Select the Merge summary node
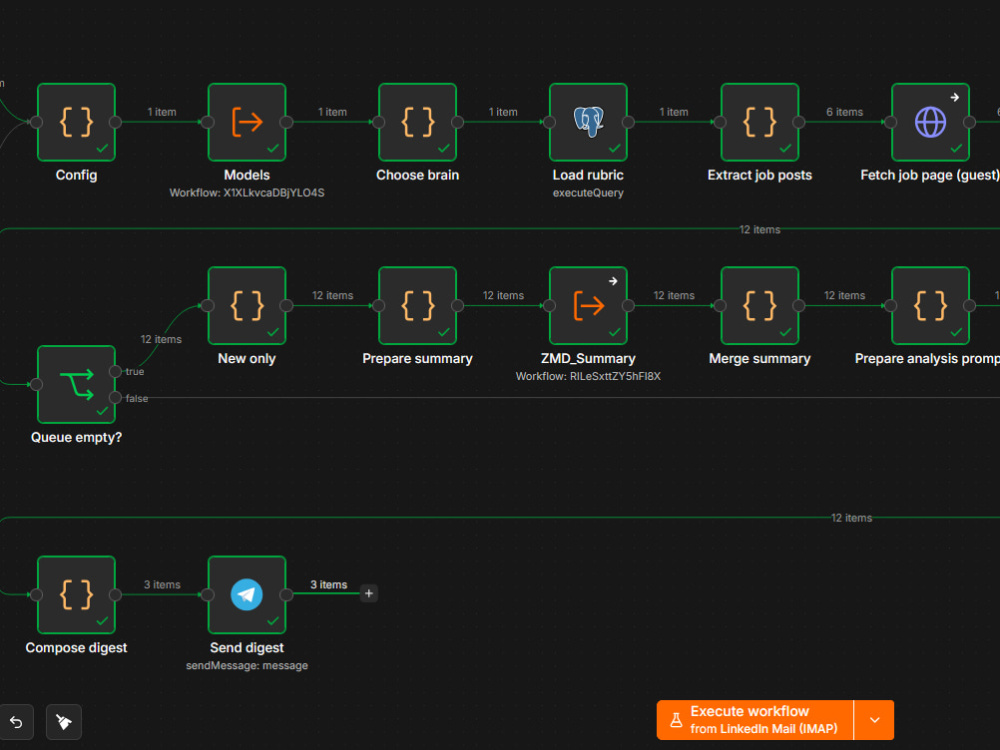Image resolution: width=1000 pixels, height=750 pixels. [x=760, y=305]
